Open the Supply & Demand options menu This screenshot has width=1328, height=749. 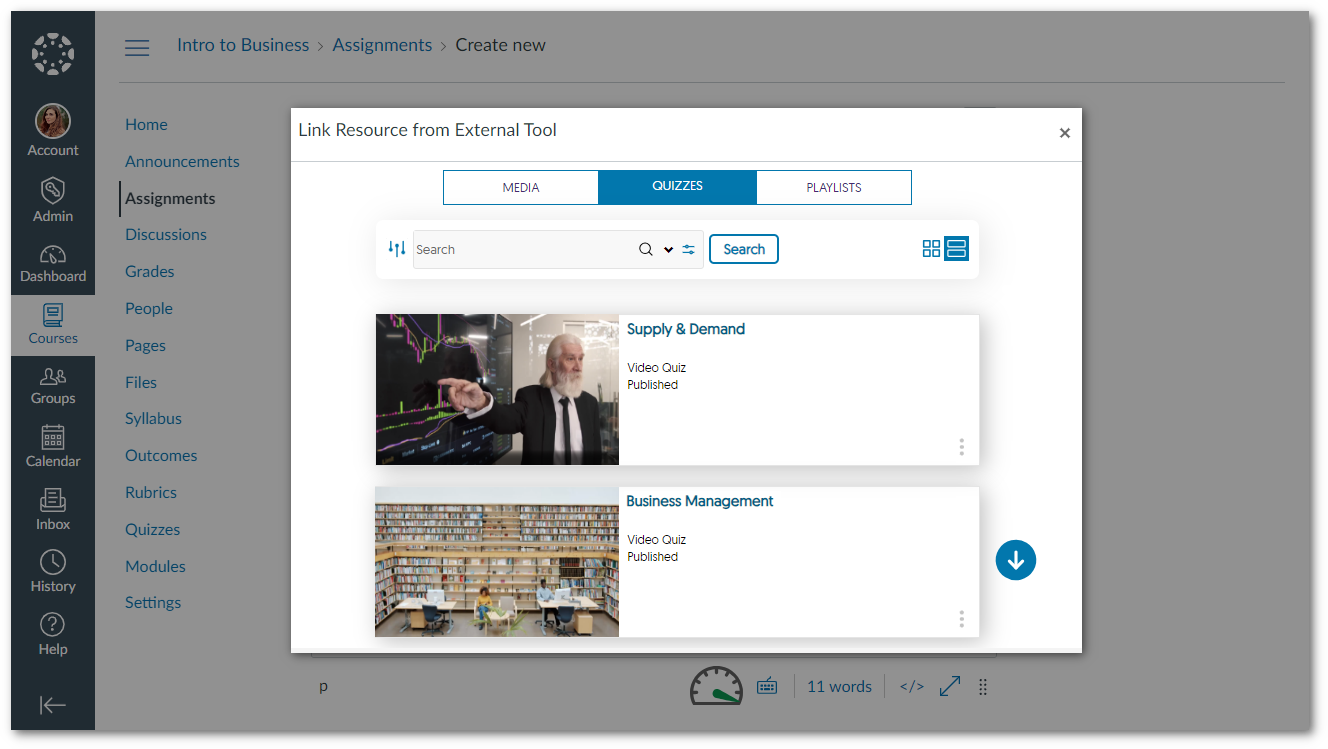[961, 447]
